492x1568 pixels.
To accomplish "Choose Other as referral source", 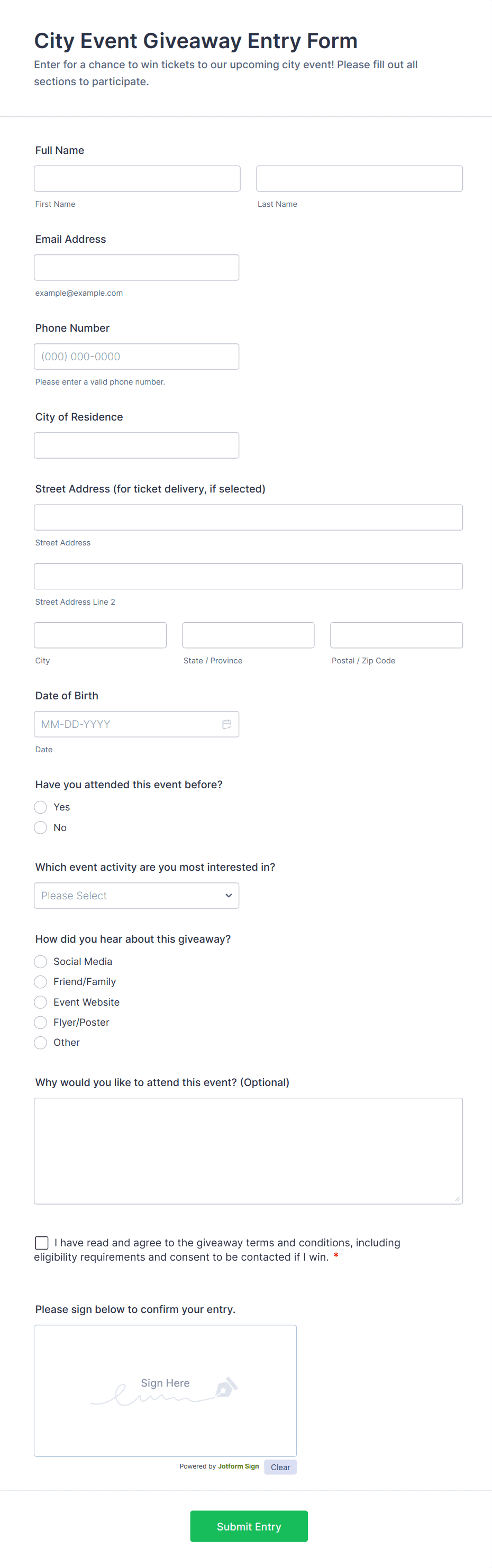I will tap(41, 1043).
